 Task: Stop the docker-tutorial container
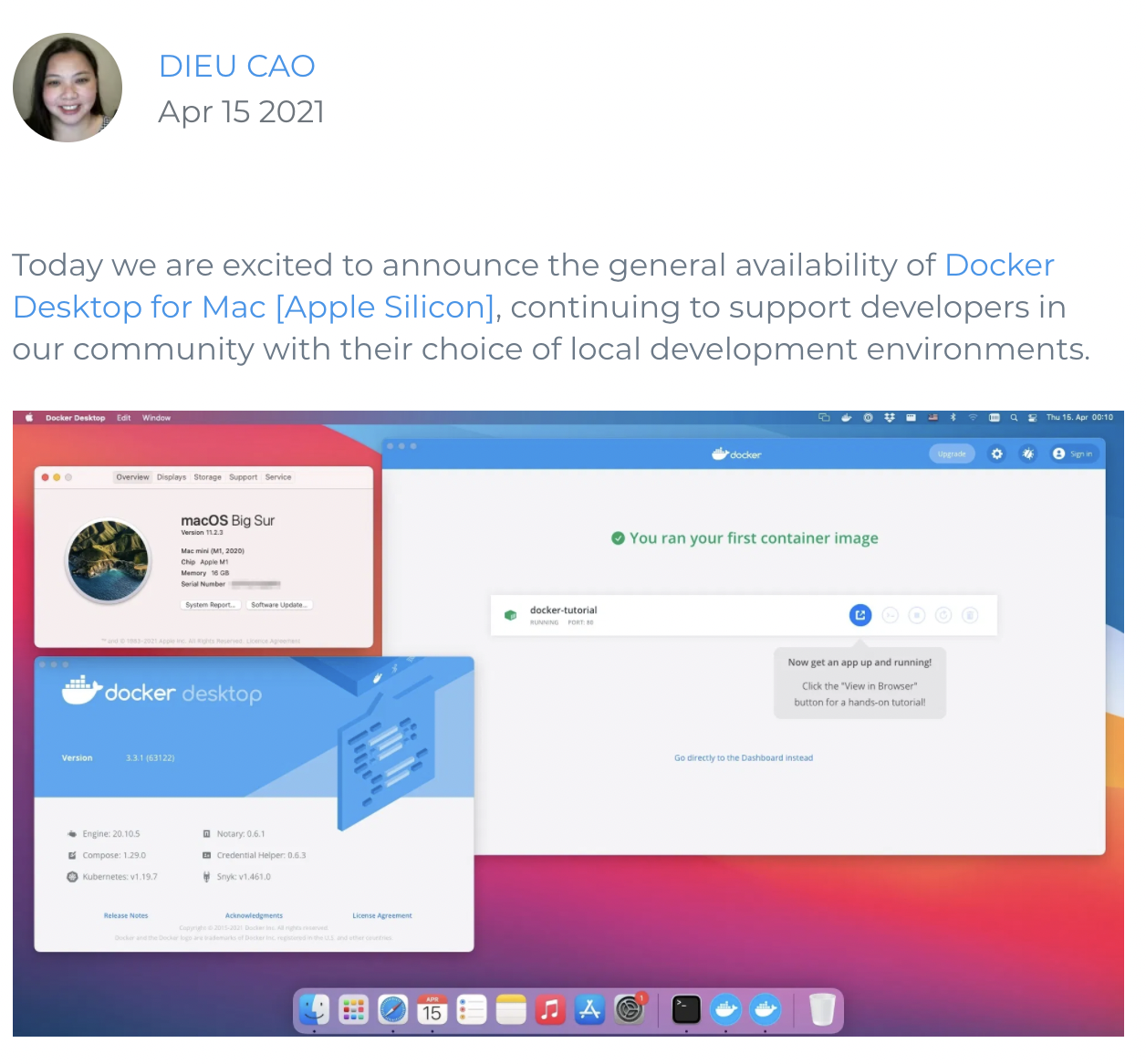pyautogui.click(x=917, y=615)
